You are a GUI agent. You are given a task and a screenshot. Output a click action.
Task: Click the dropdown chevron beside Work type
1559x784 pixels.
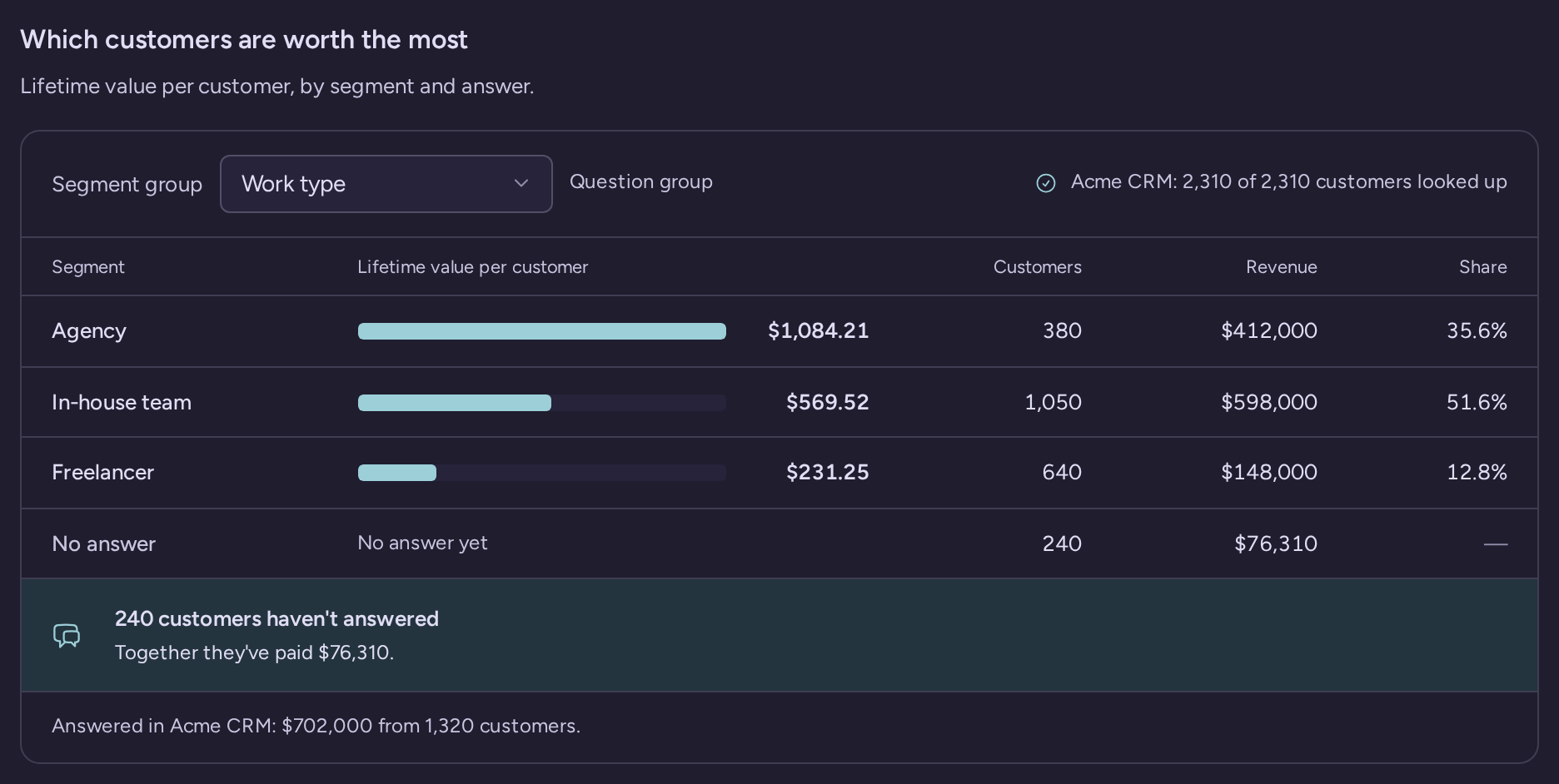(x=521, y=184)
